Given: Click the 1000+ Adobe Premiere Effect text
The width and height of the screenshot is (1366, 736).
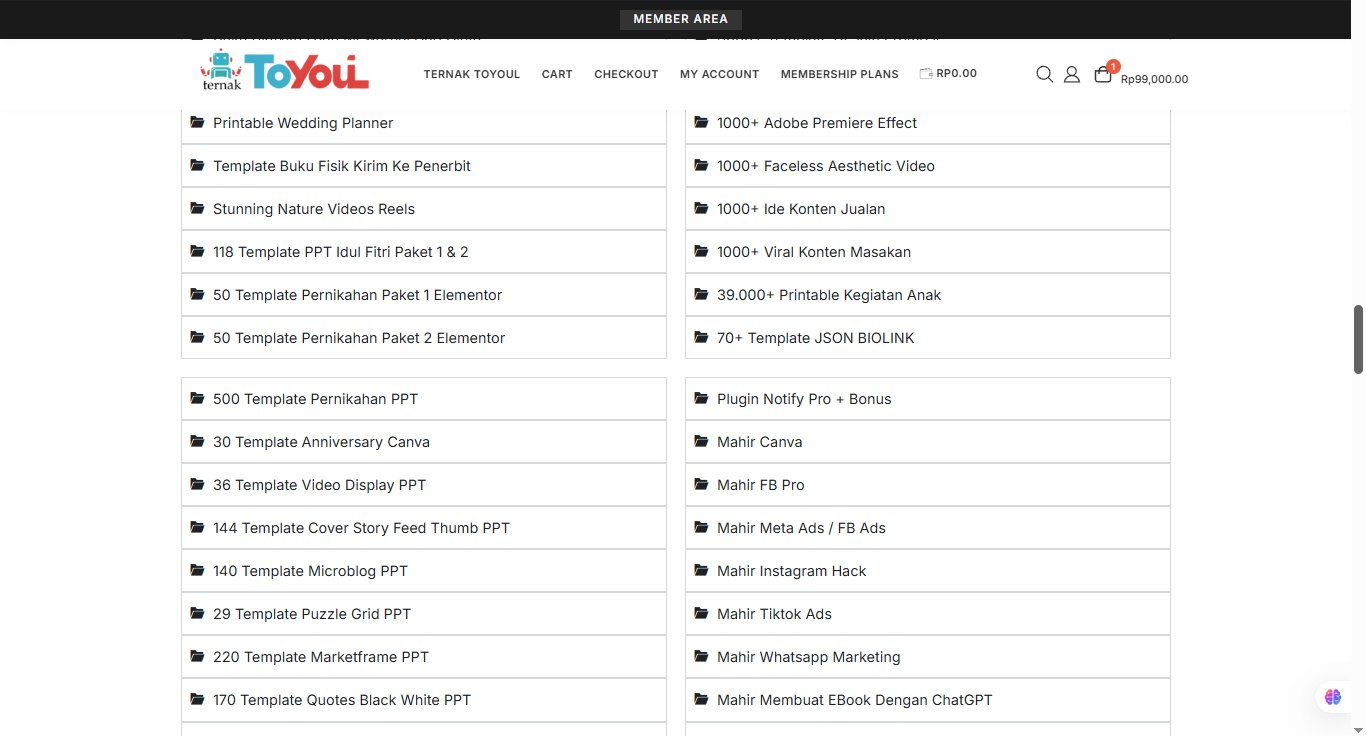Looking at the screenshot, I should [817, 123].
